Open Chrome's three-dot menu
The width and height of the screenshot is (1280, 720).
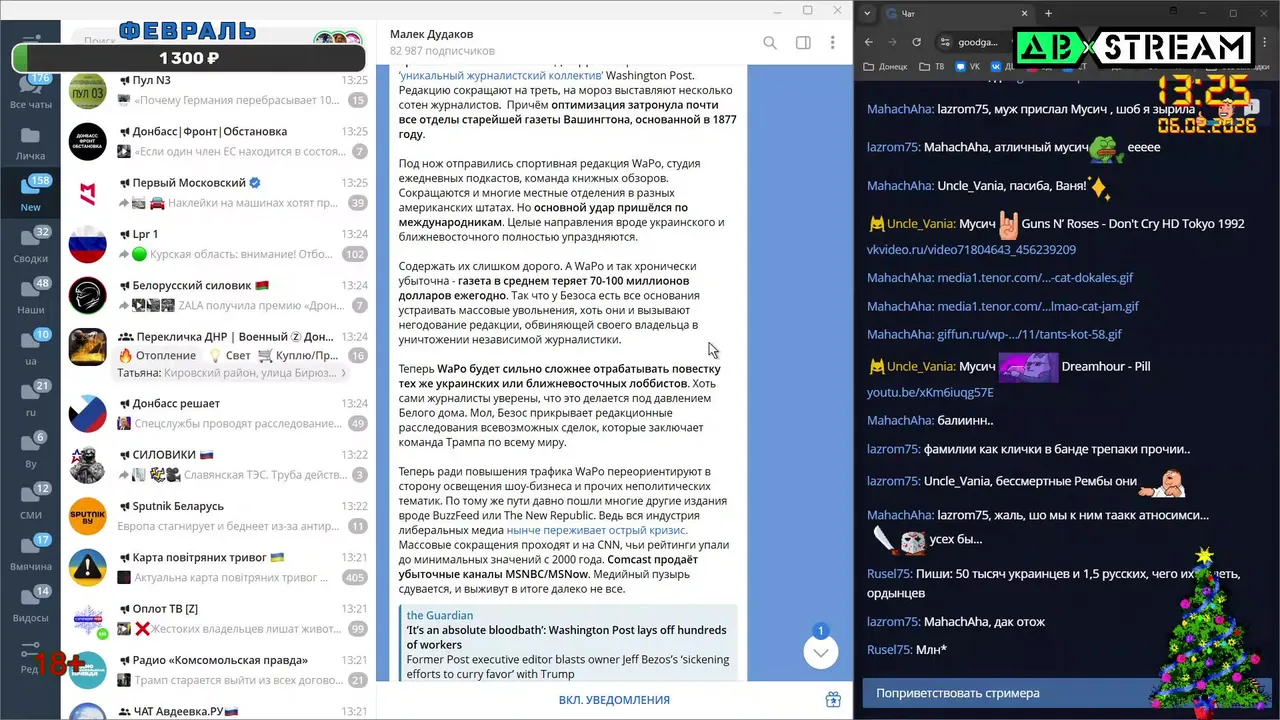pyautogui.click(x=1266, y=42)
